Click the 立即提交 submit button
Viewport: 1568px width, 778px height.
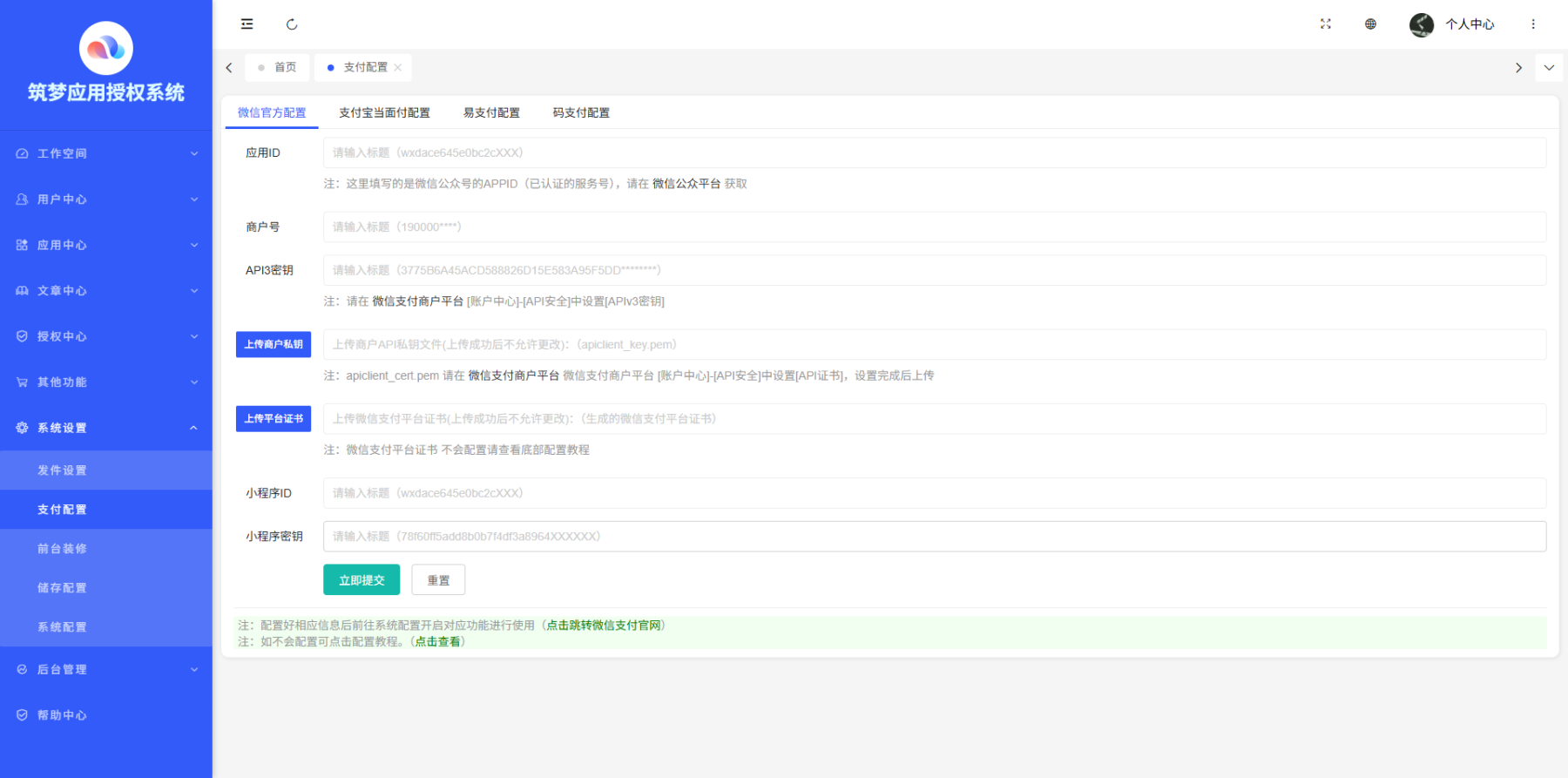[362, 580]
